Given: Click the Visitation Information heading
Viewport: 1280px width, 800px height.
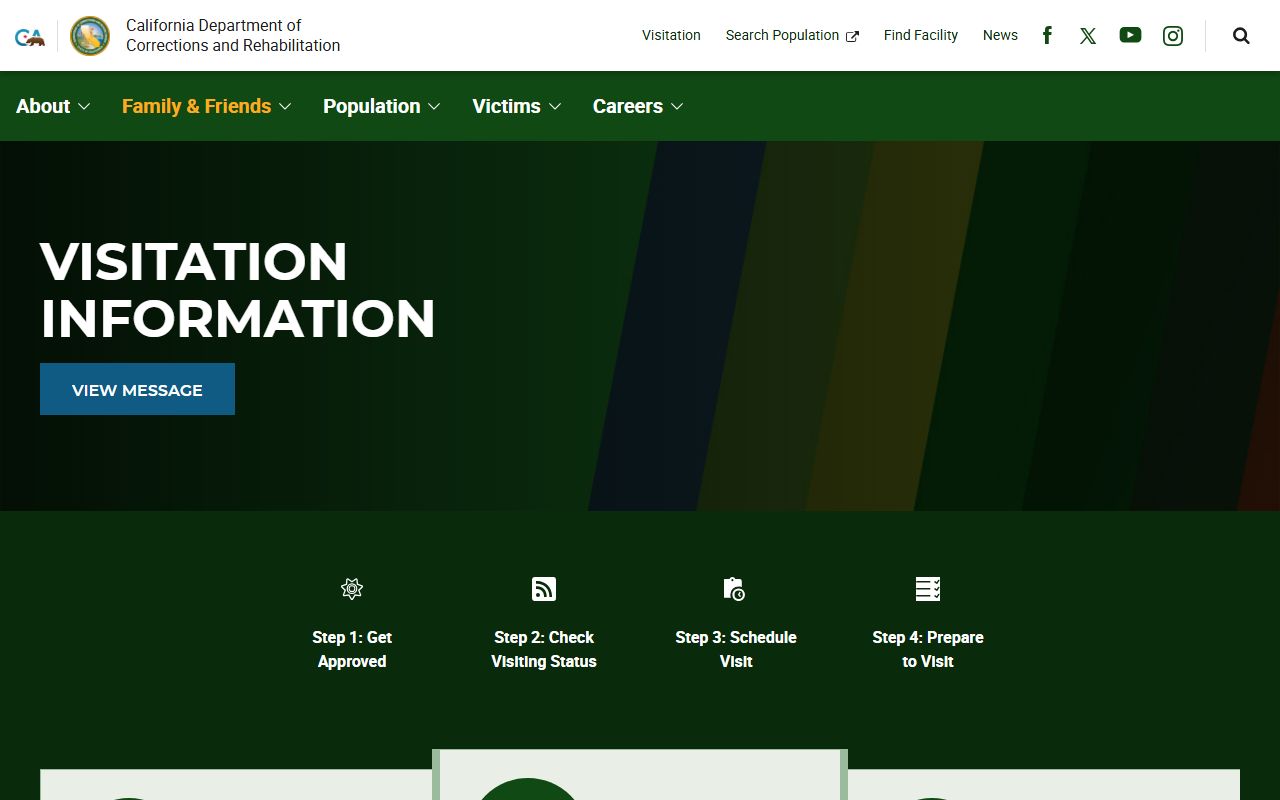Looking at the screenshot, I should click(238, 290).
